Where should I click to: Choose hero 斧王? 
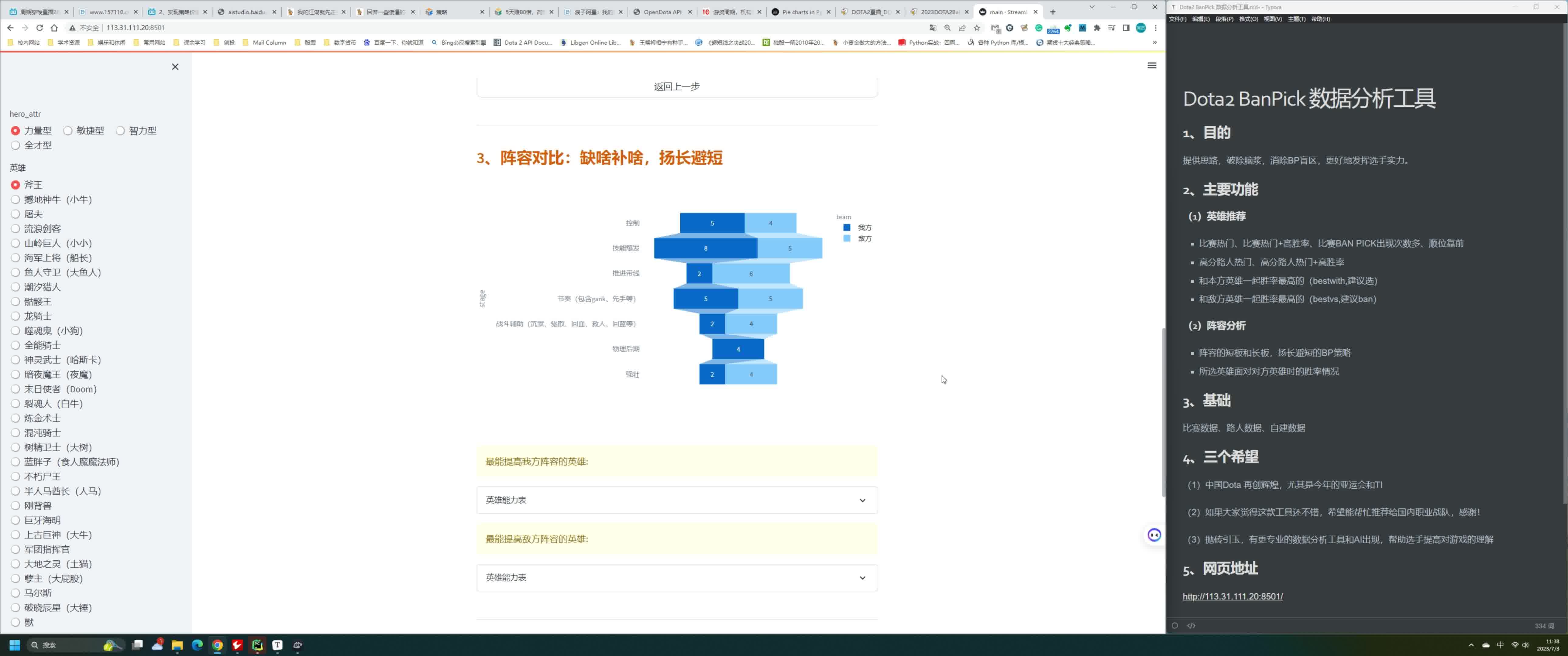27,185
